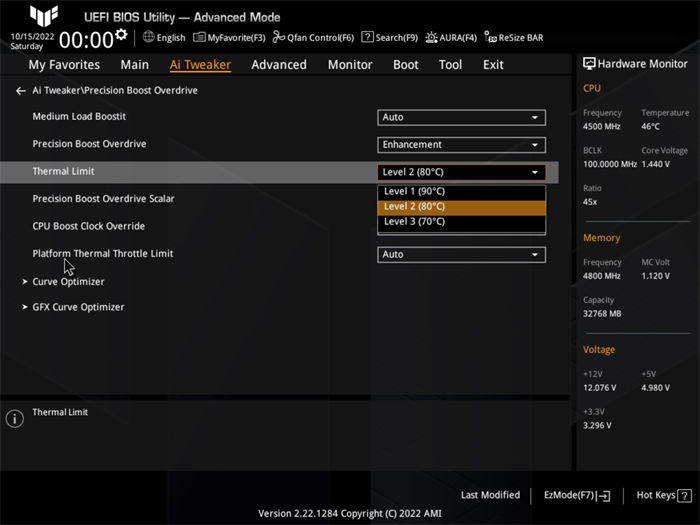Click the TUF logo emblem
Viewport: 700px width, 525px height.
point(44,16)
